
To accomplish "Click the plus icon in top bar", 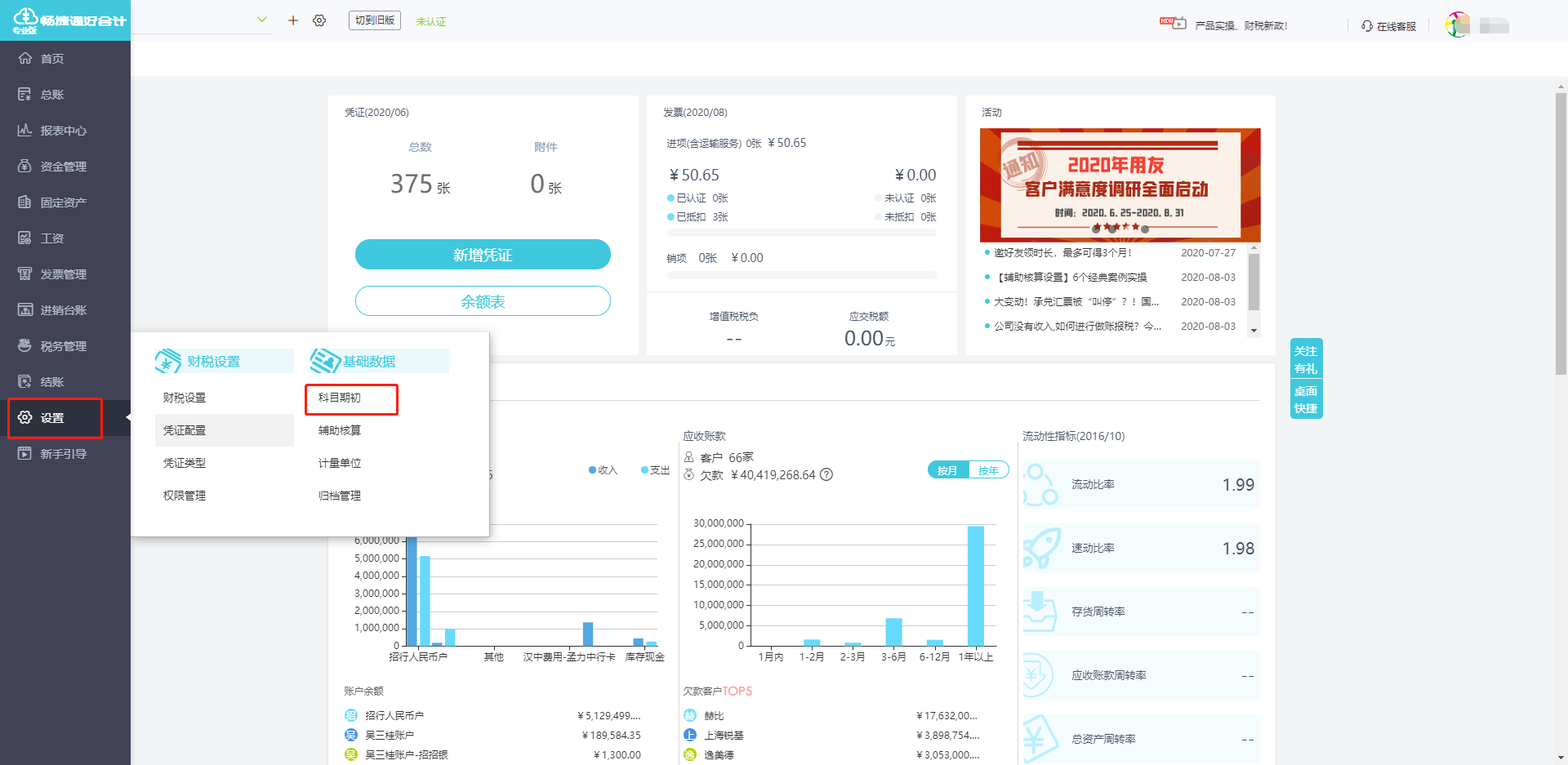I will (293, 20).
